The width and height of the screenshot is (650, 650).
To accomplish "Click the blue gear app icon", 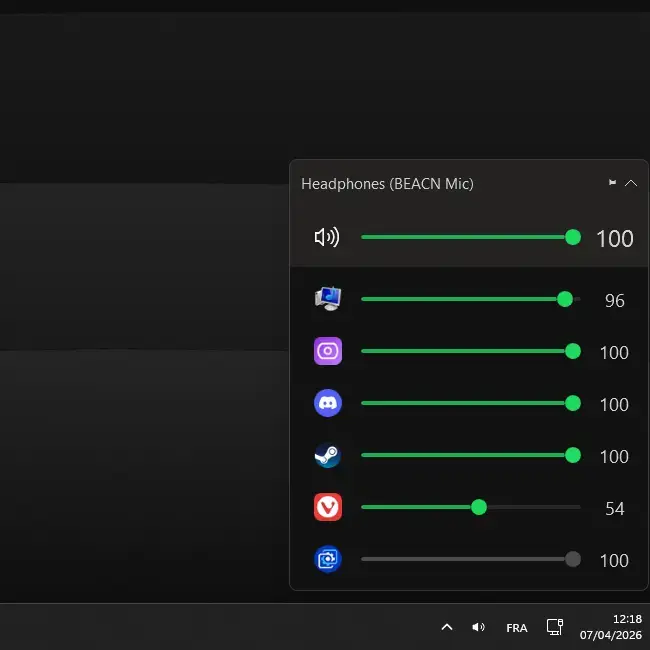I will click(x=328, y=559).
